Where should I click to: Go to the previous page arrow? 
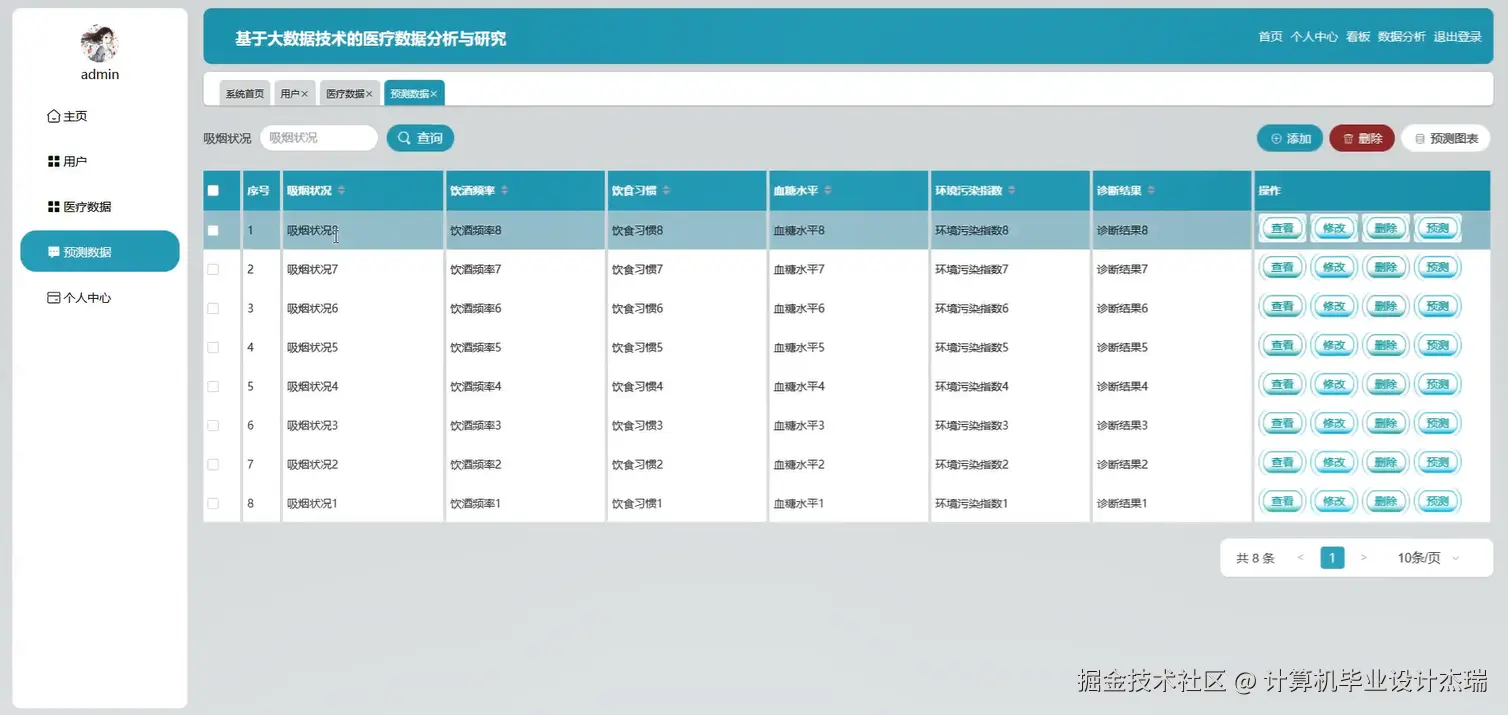point(1300,558)
